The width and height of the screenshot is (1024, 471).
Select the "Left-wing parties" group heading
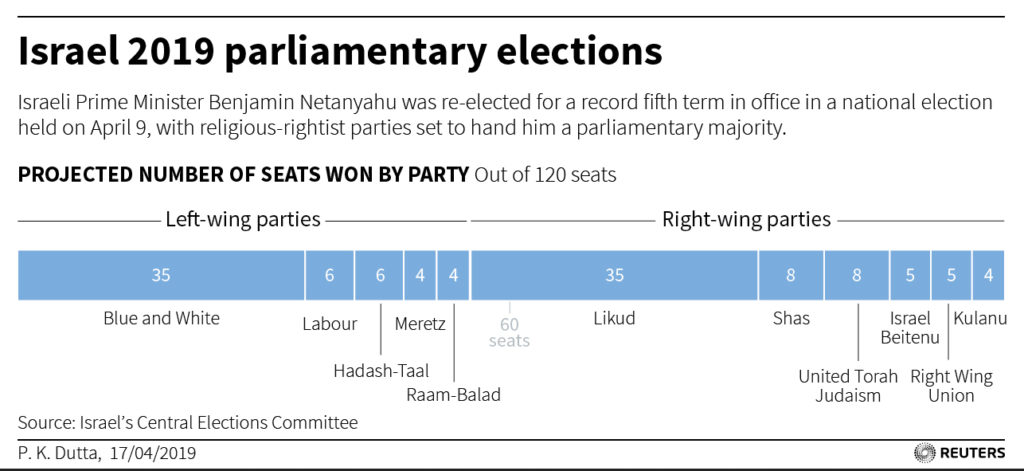click(x=243, y=219)
